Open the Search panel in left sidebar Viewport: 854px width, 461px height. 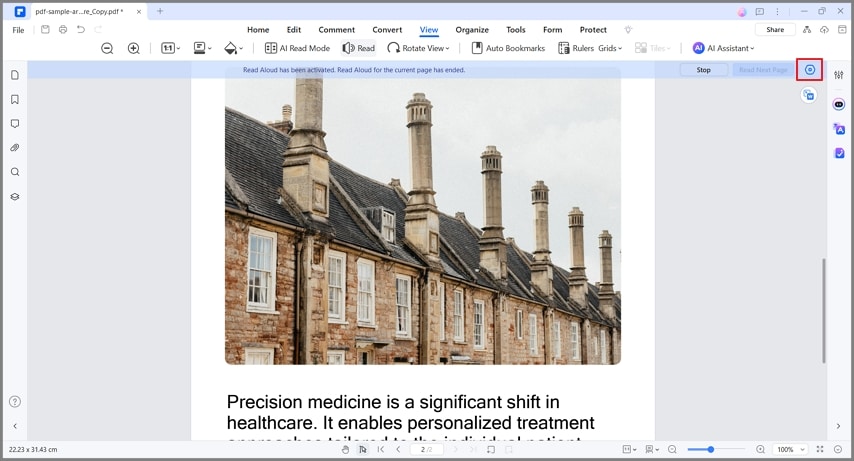click(x=15, y=172)
